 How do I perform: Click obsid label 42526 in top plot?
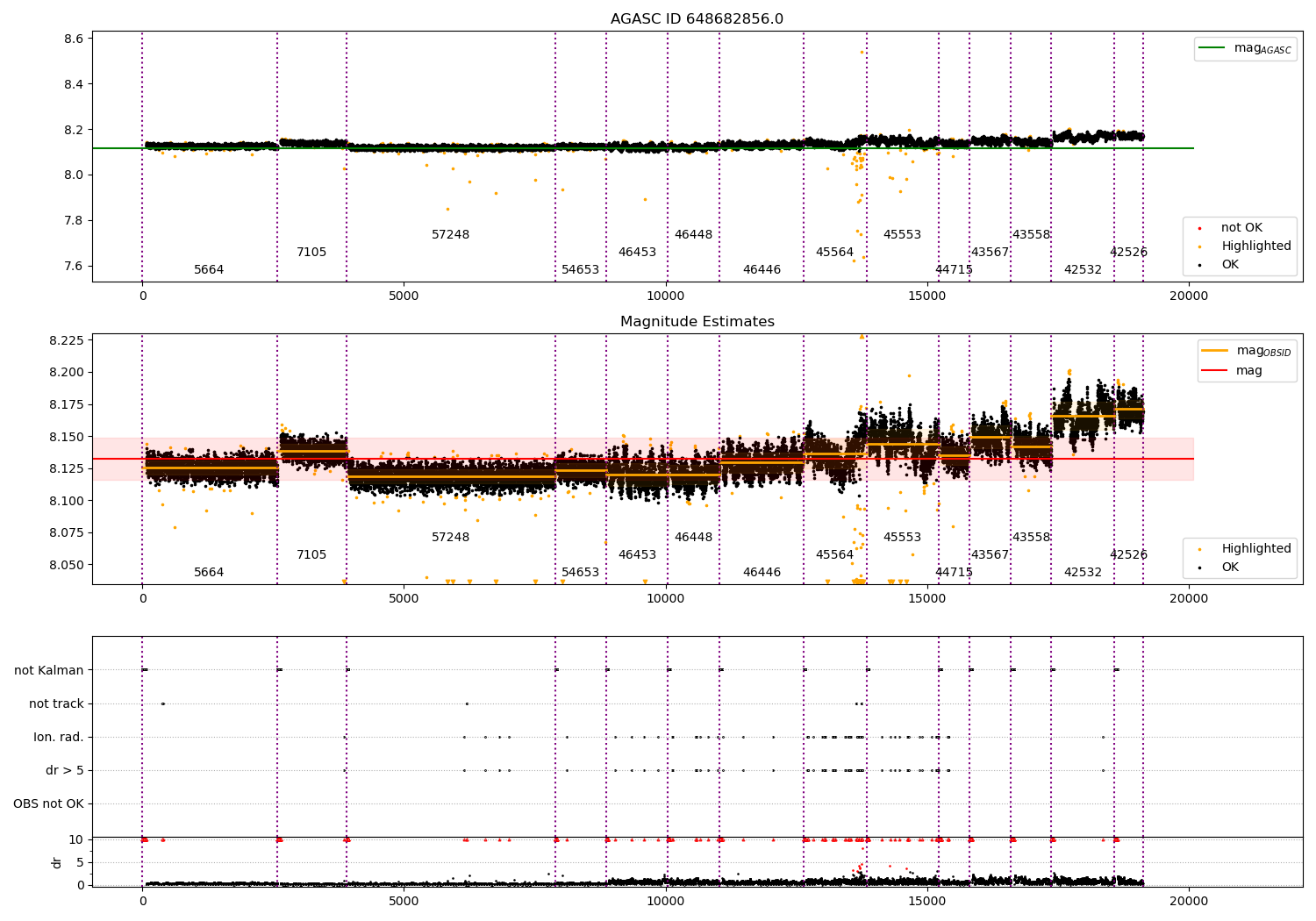pos(1128,253)
